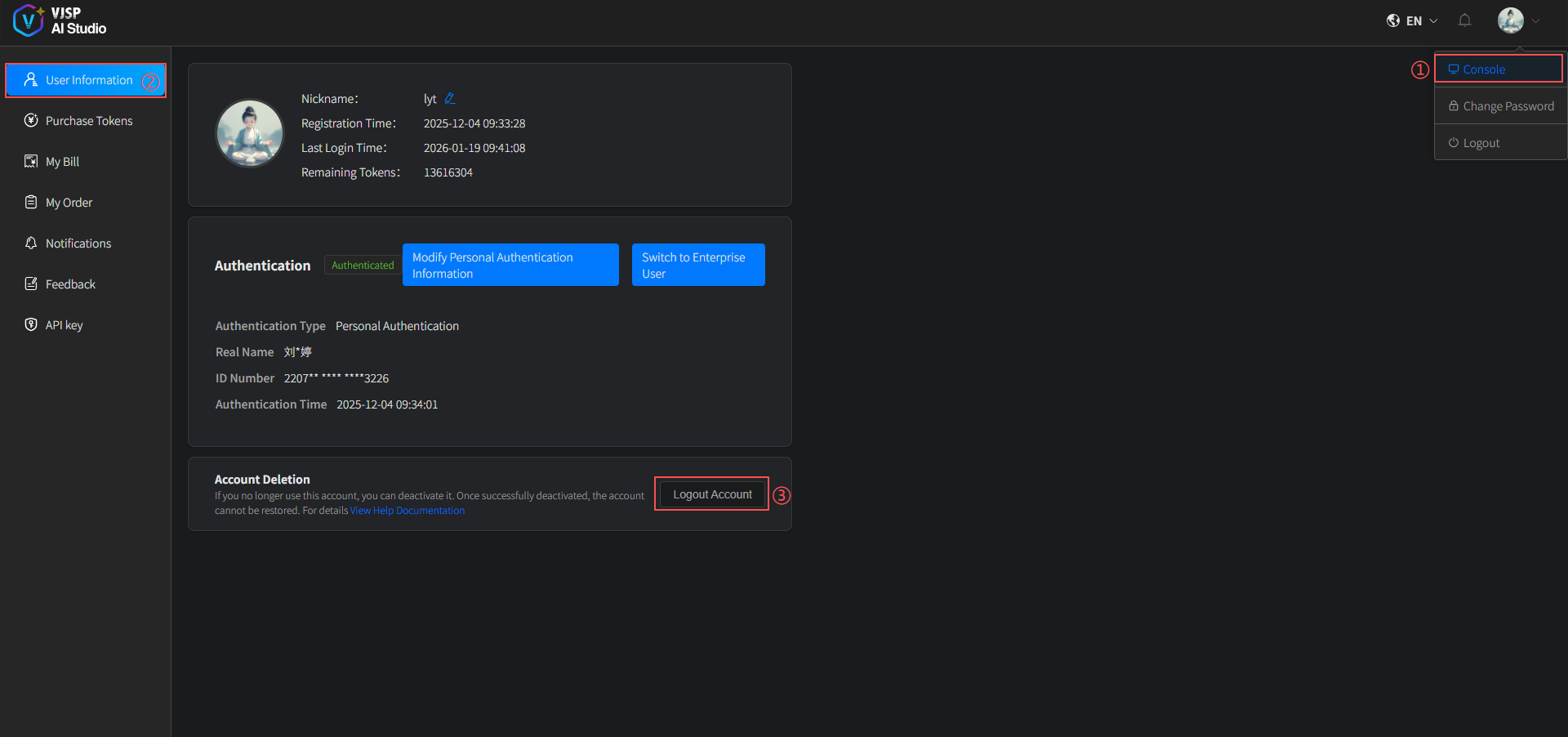Open the View Help Documentation link
The height and width of the screenshot is (737, 1568).
pos(407,510)
